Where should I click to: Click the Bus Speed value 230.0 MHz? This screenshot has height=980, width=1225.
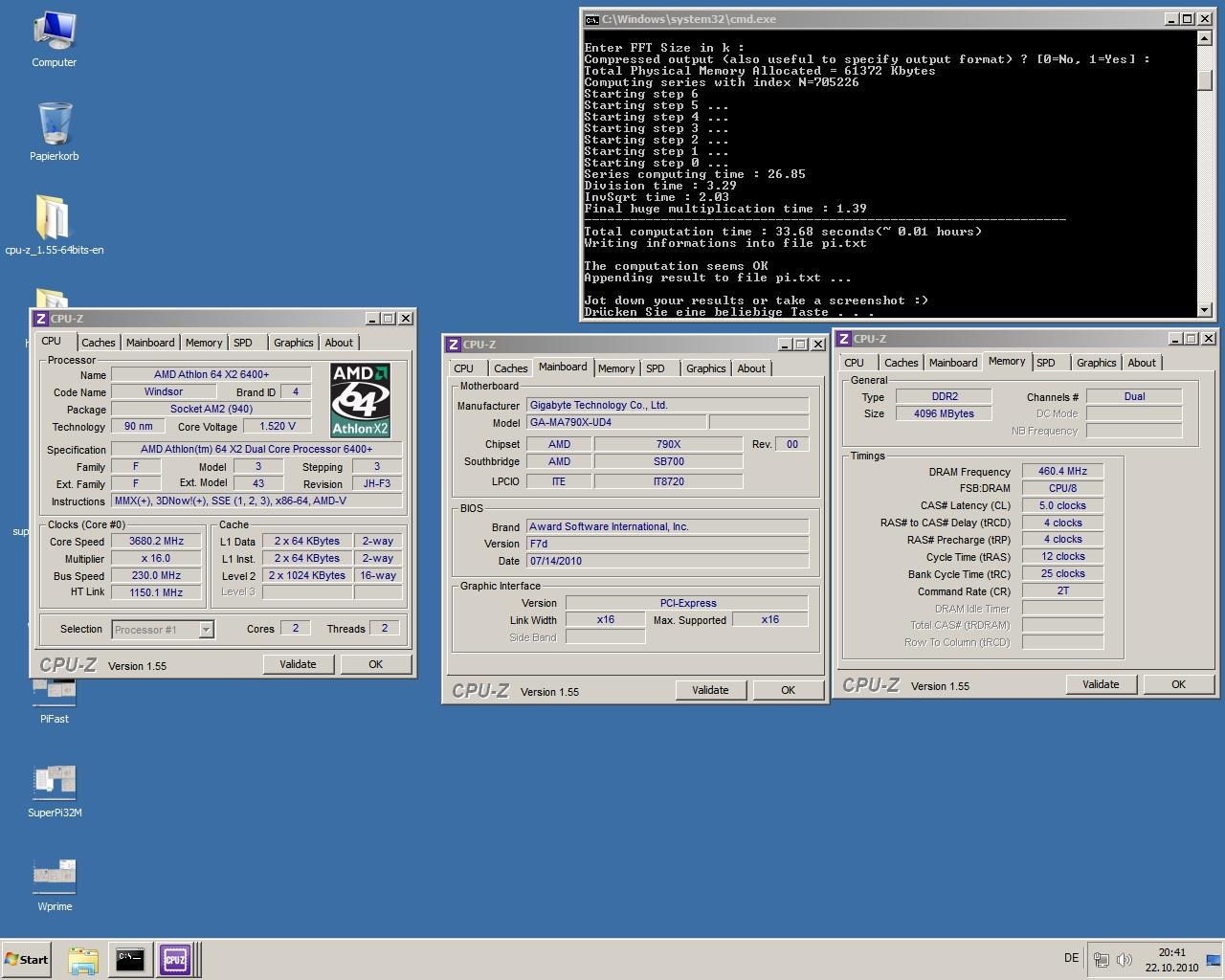pos(156,576)
